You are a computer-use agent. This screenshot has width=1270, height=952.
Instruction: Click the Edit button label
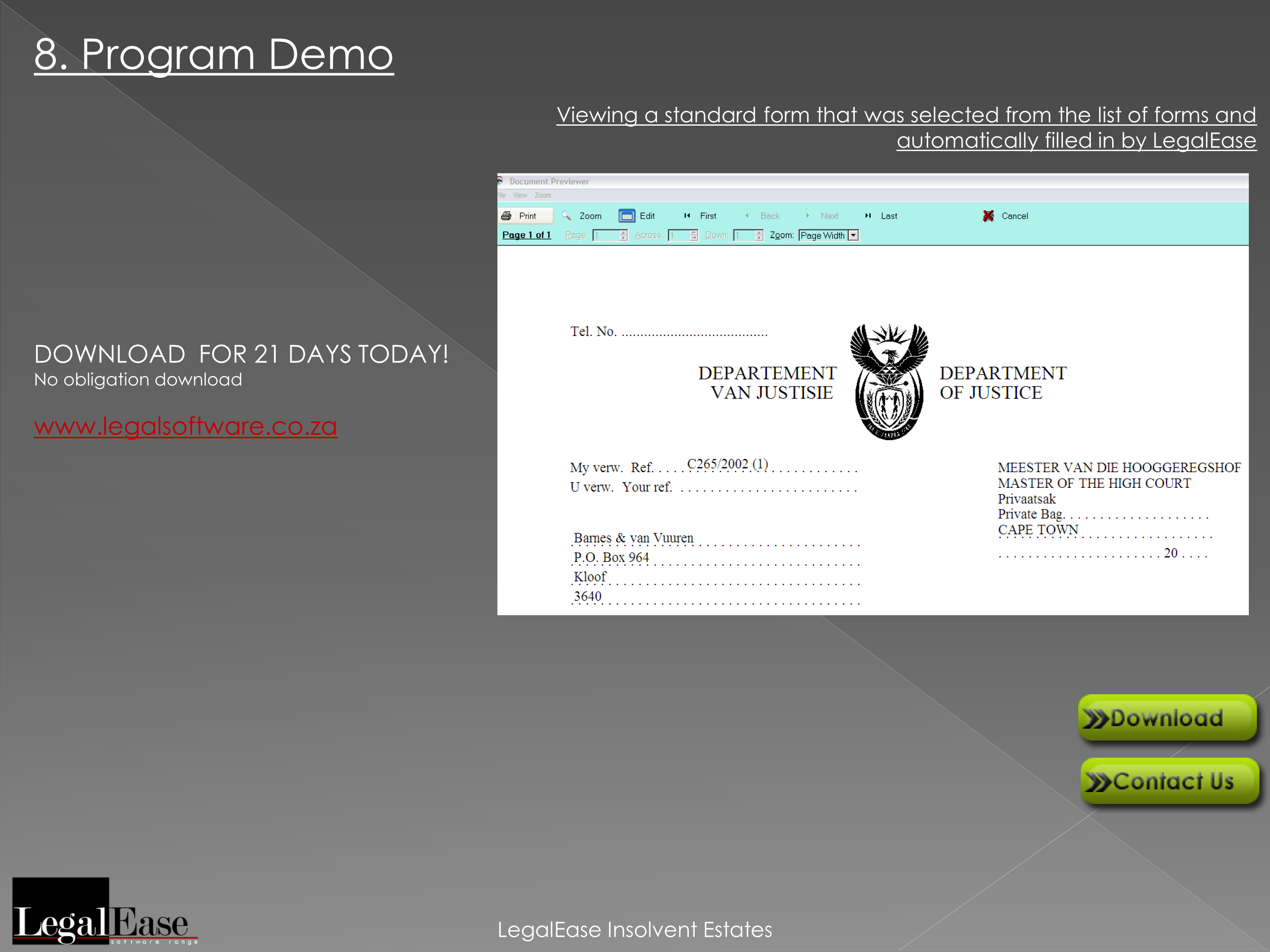click(x=647, y=216)
